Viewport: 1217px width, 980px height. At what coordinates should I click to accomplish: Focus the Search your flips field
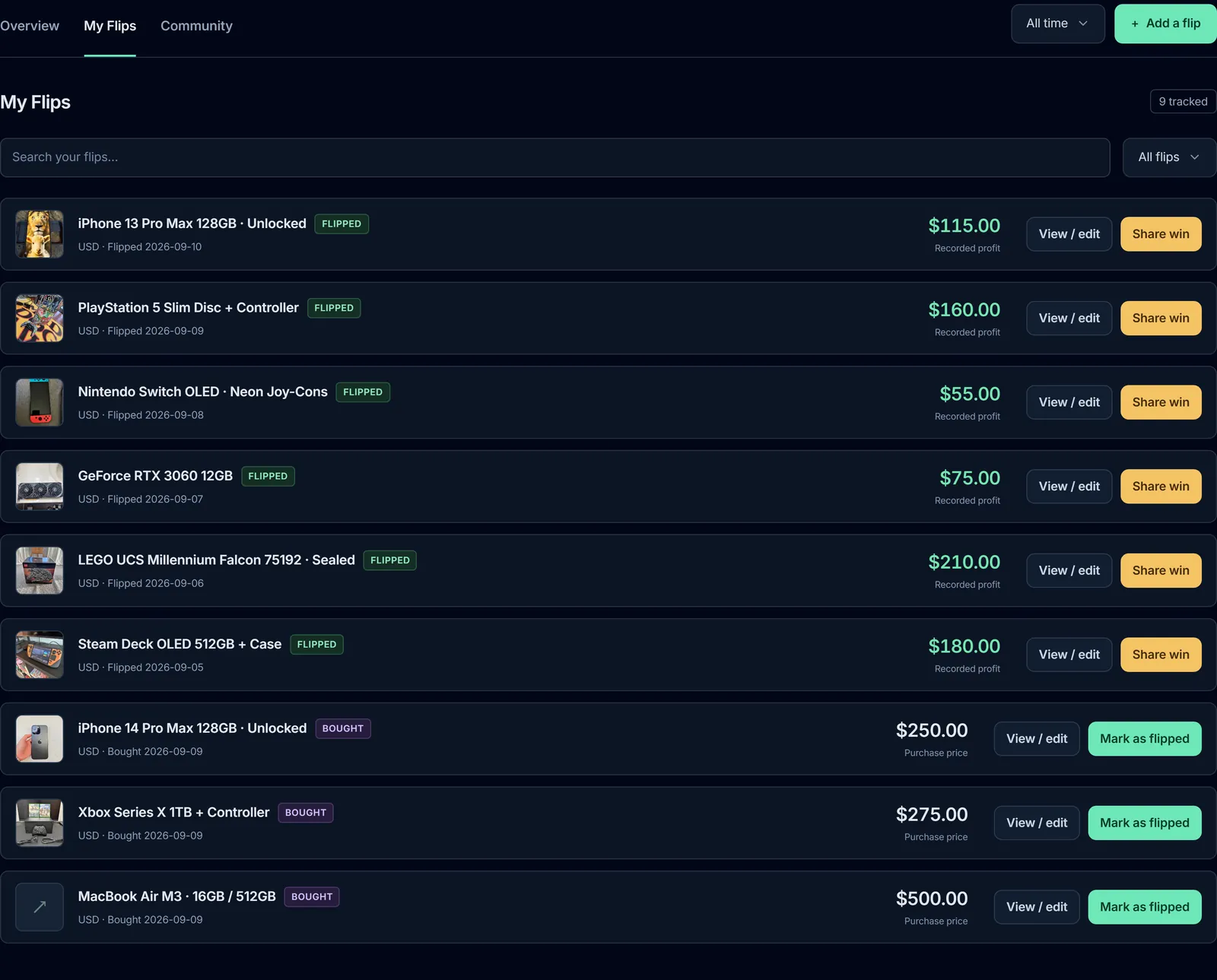(x=555, y=157)
